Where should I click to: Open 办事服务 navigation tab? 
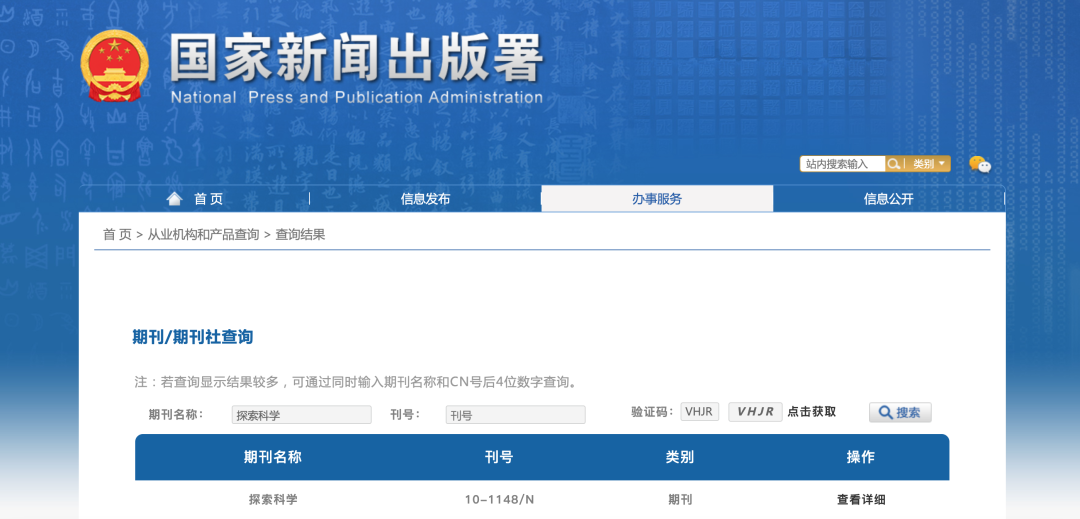[657, 199]
